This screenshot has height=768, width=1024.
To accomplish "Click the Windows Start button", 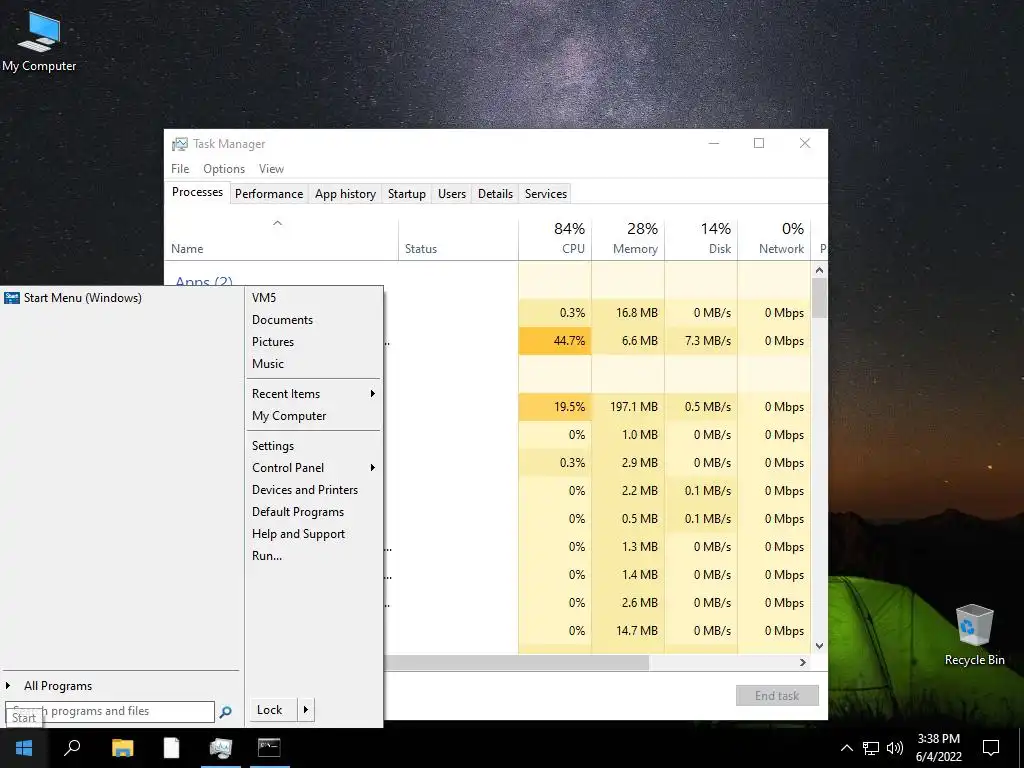I will point(24,748).
